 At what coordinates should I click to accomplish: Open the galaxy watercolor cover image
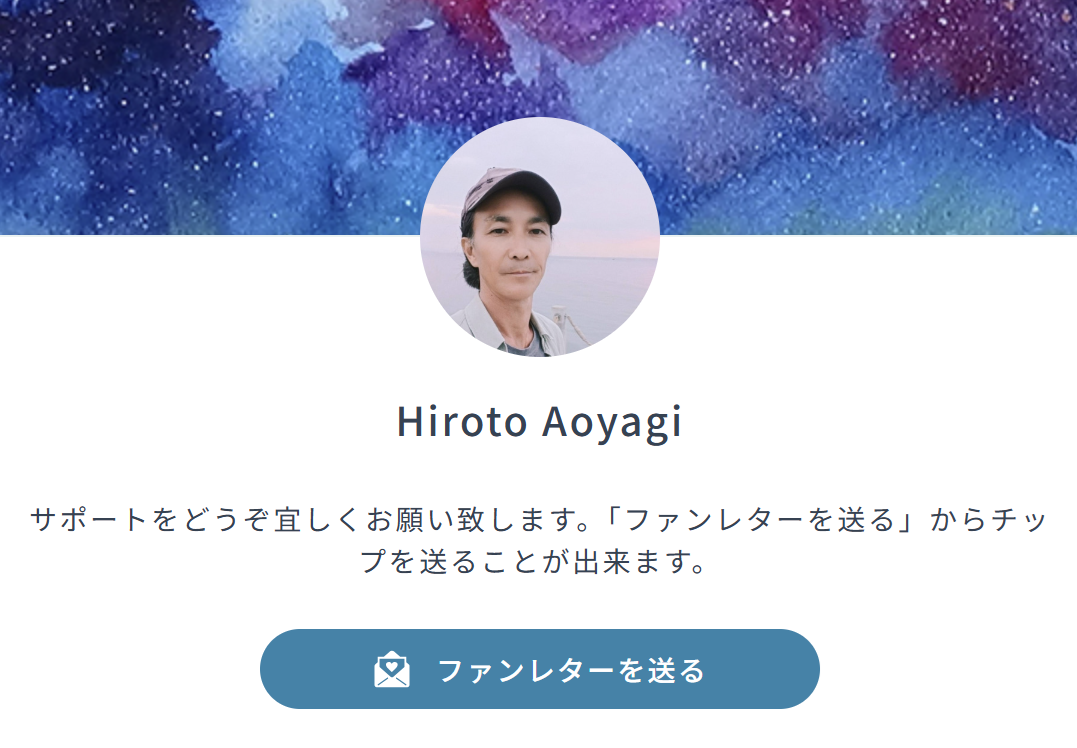538,117
